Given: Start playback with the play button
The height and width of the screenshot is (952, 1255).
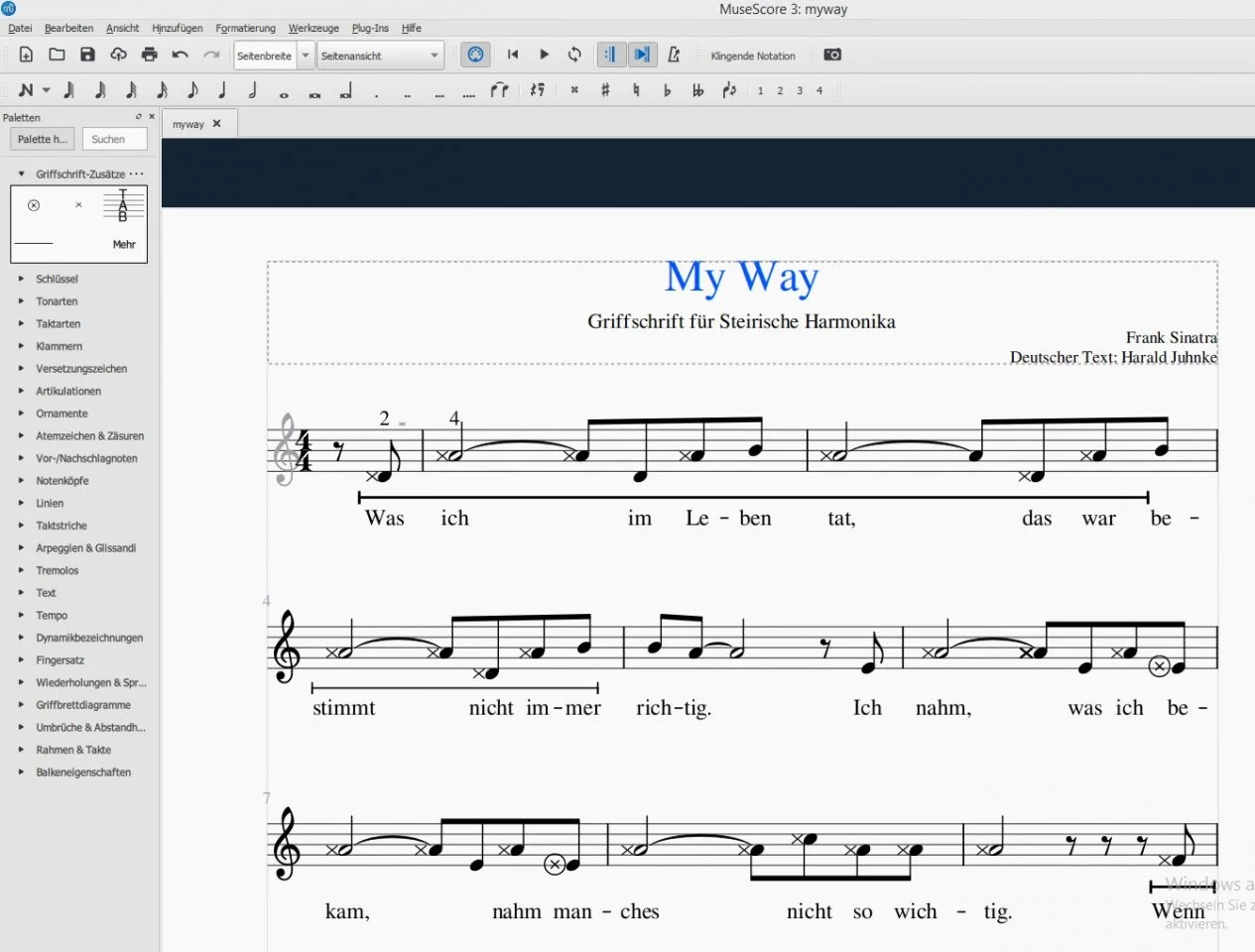Looking at the screenshot, I should coord(544,55).
